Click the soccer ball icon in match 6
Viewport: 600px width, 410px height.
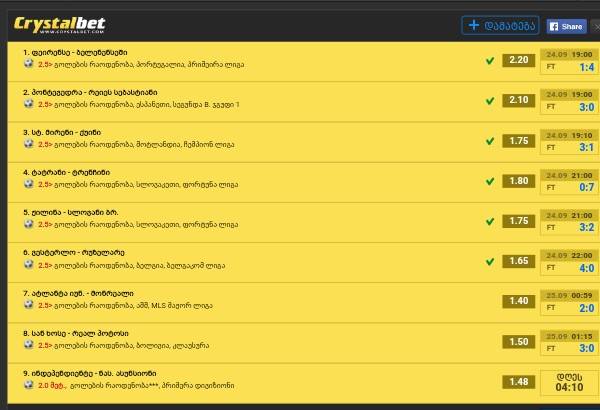pos(29,265)
